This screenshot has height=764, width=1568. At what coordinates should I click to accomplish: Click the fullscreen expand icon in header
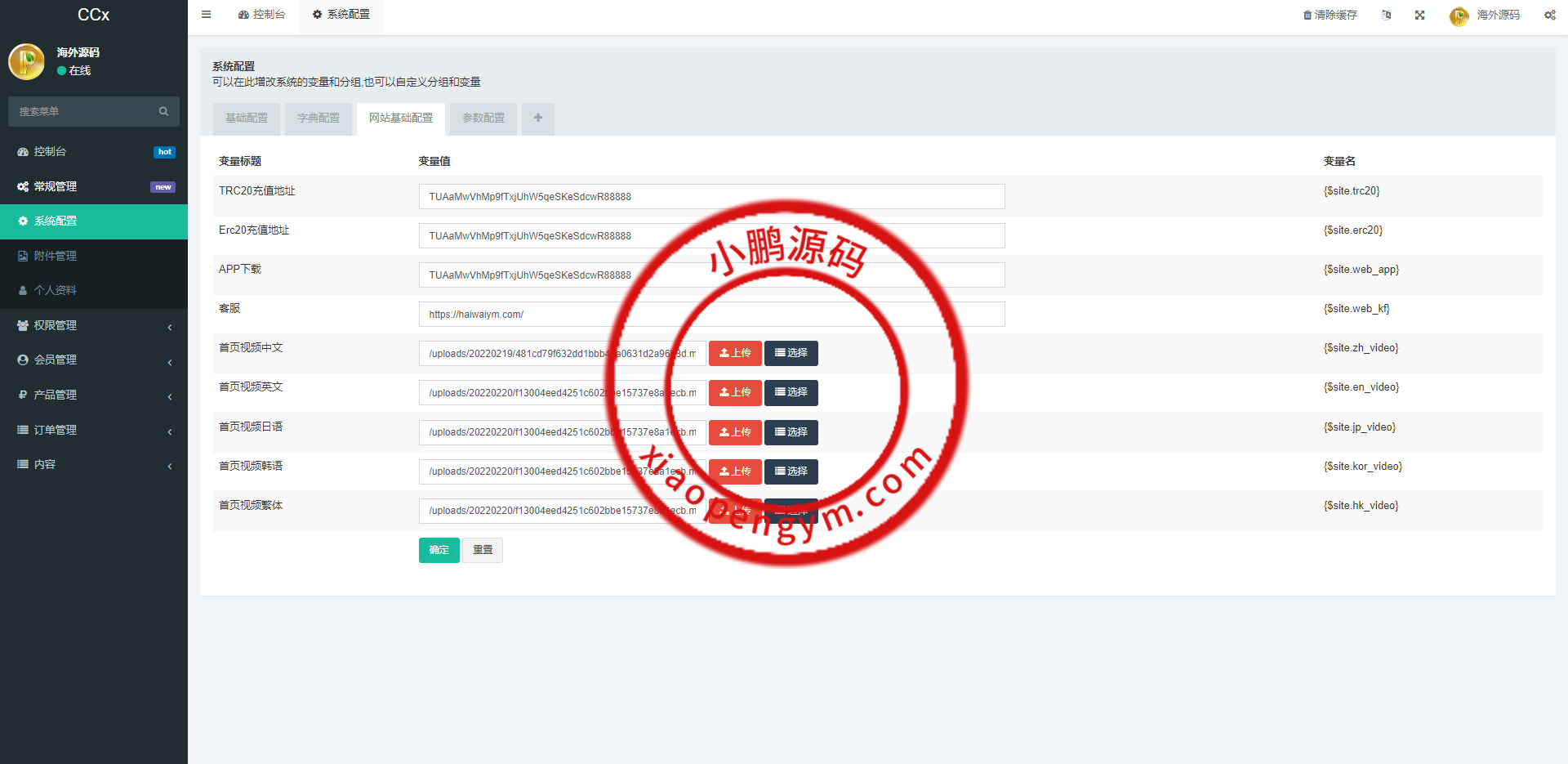pos(1420,16)
